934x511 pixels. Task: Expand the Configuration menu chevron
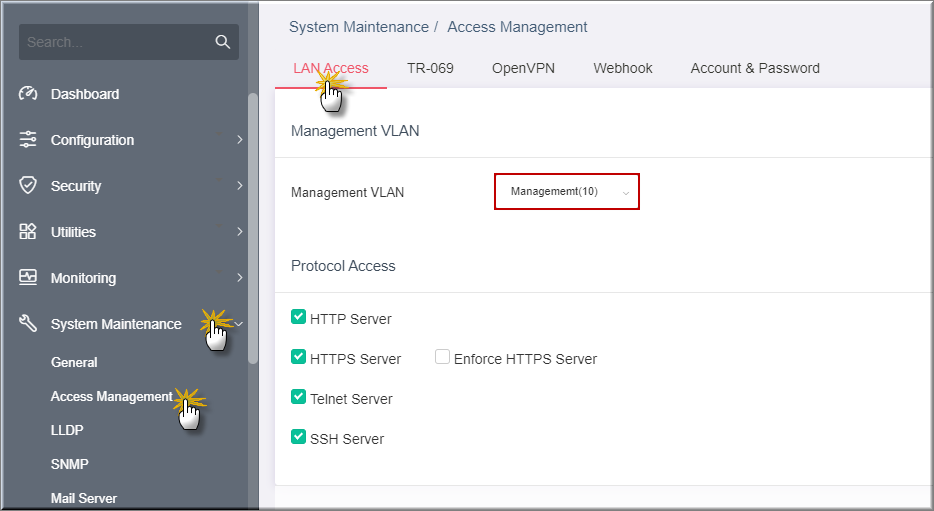239,139
